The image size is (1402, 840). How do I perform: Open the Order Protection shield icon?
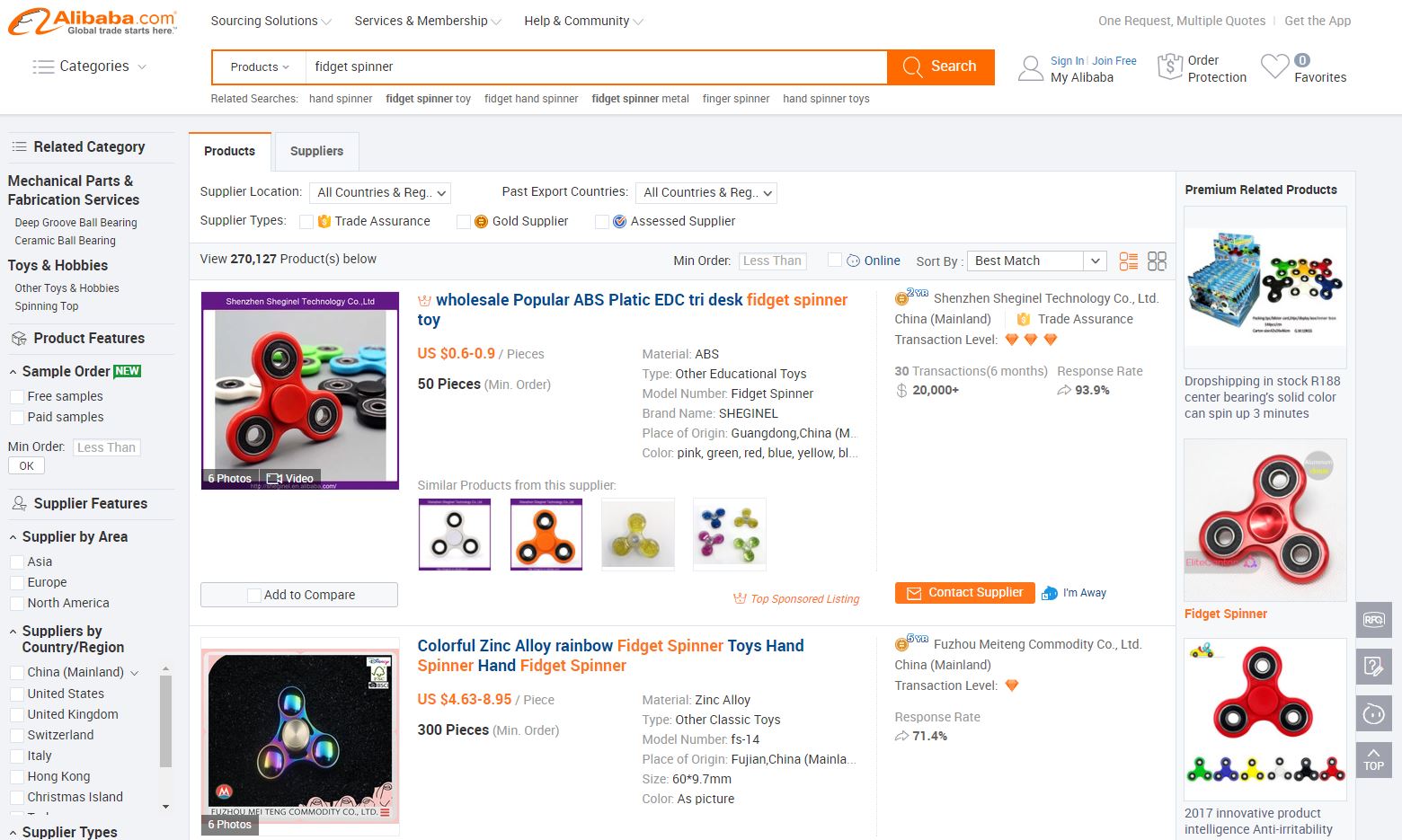pyautogui.click(x=1169, y=67)
